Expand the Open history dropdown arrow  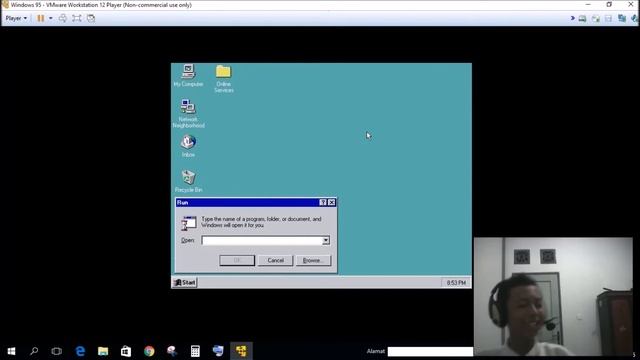326,240
